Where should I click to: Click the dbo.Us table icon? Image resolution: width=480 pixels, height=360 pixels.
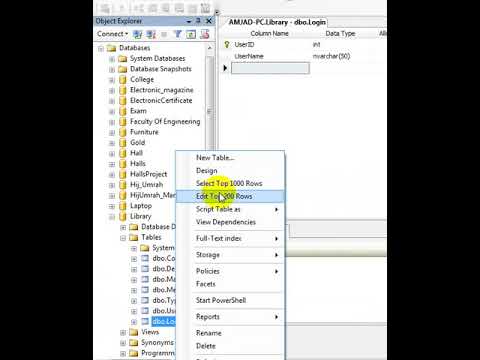[145, 311]
